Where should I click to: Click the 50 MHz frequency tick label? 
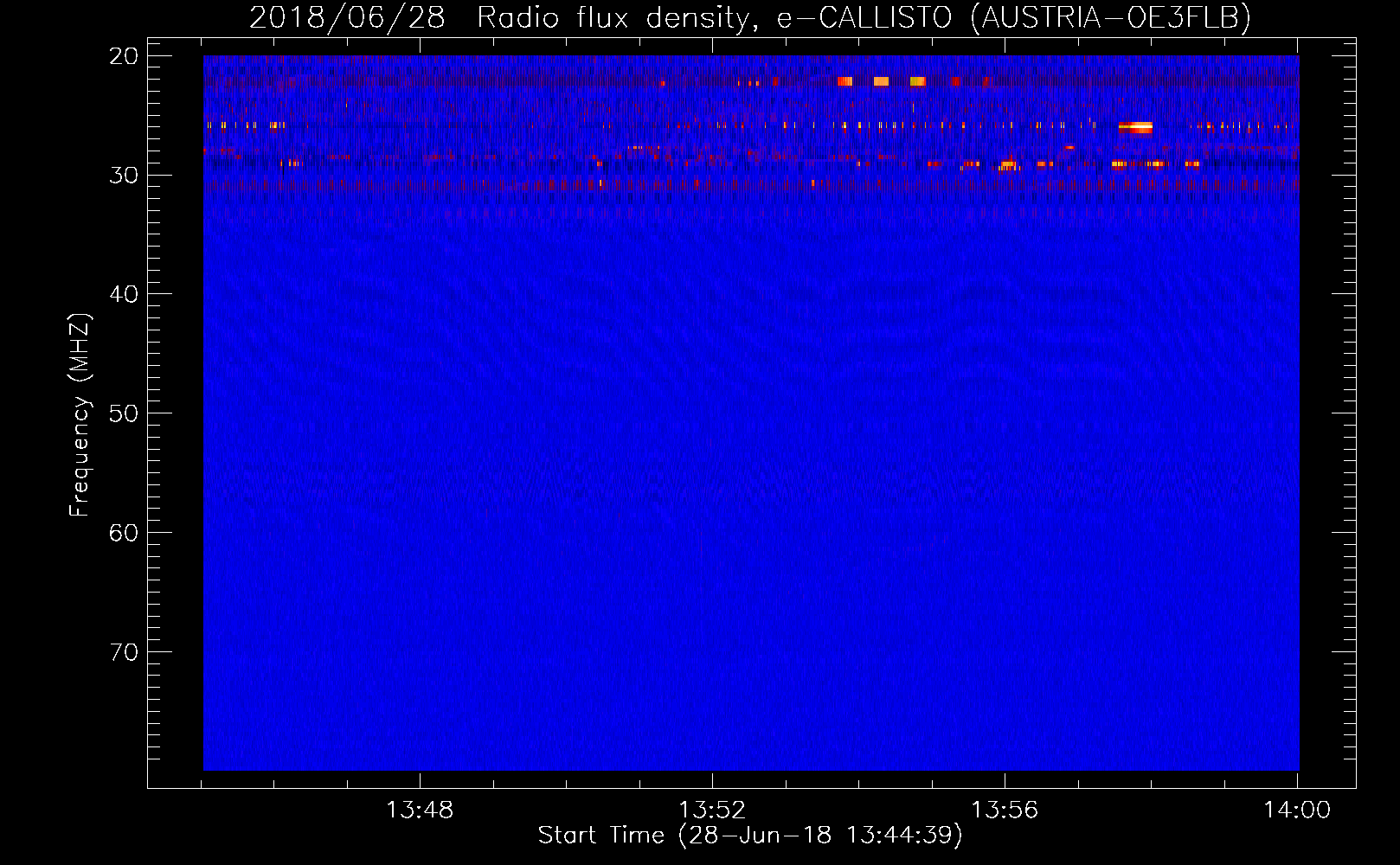click(124, 413)
